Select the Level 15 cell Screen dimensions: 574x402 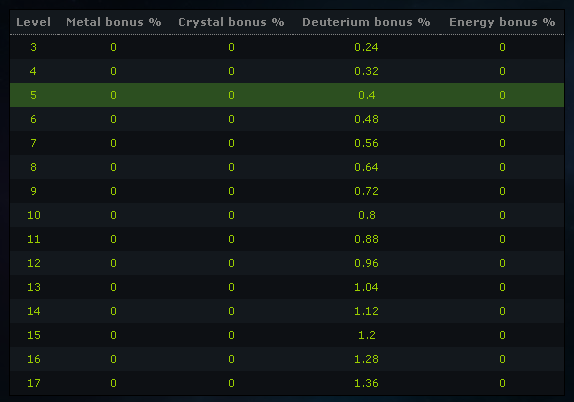point(34,335)
